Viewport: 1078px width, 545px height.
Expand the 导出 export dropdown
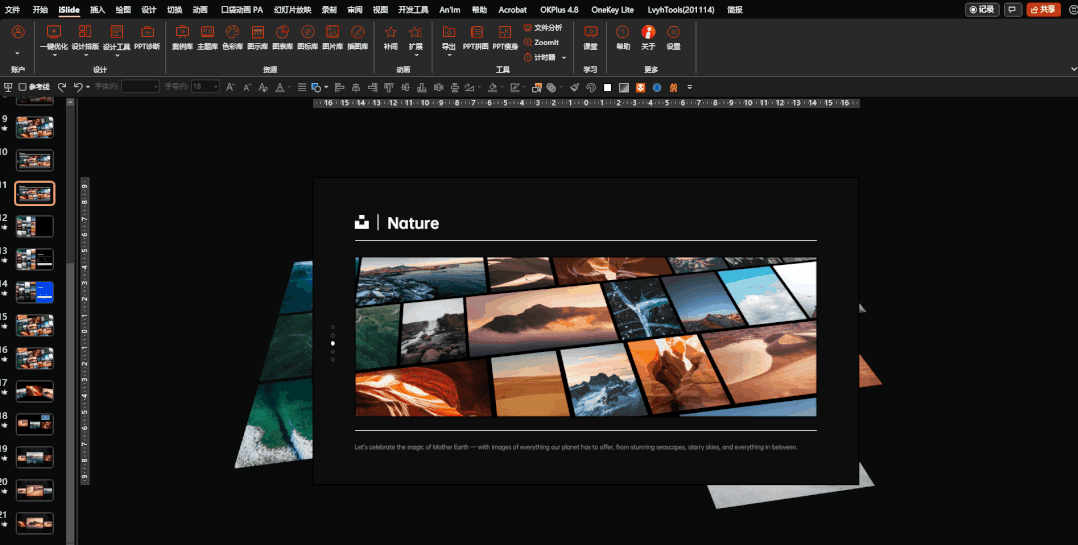click(448, 55)
